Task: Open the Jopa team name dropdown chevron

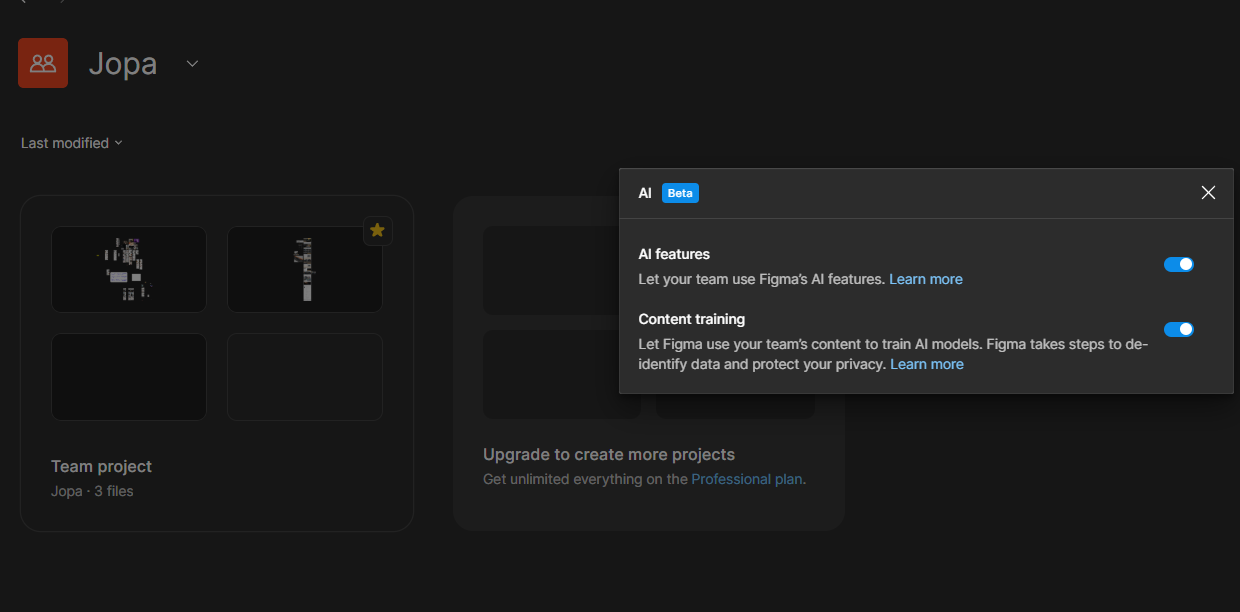Action: click(x=193, y=64)
